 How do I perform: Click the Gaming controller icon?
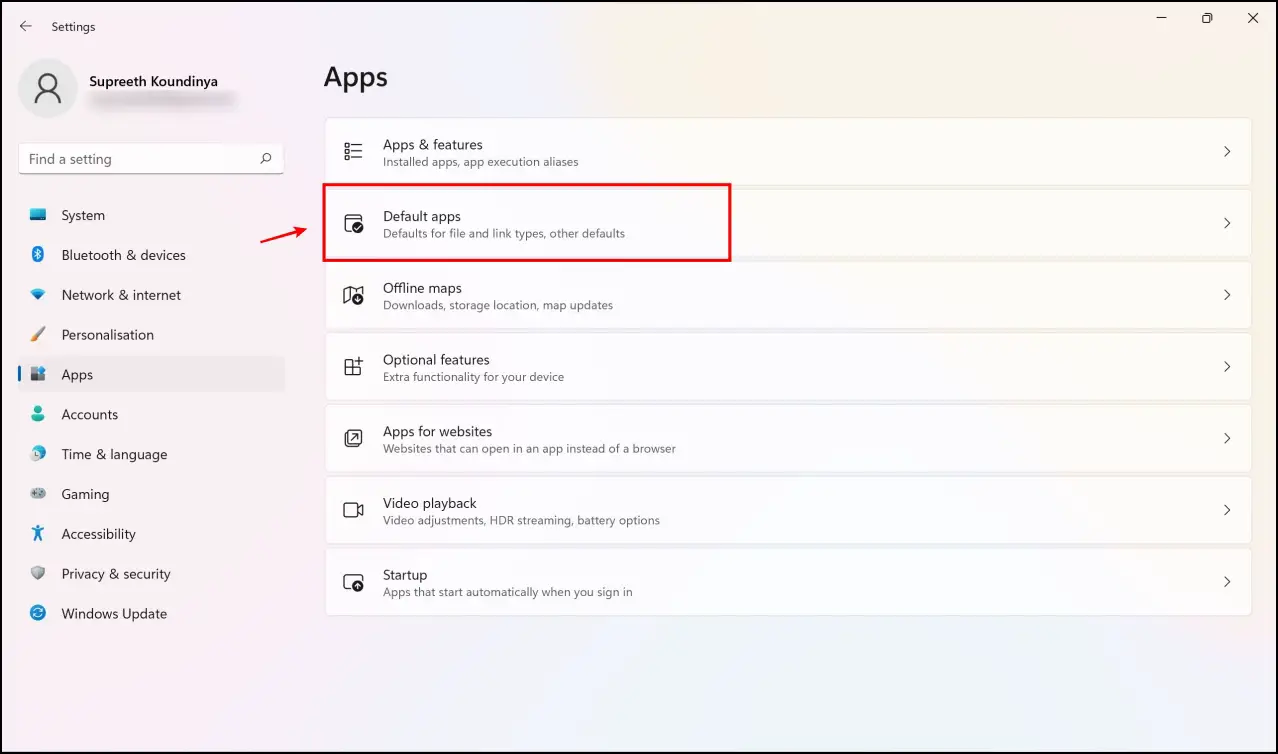[38, 494]
